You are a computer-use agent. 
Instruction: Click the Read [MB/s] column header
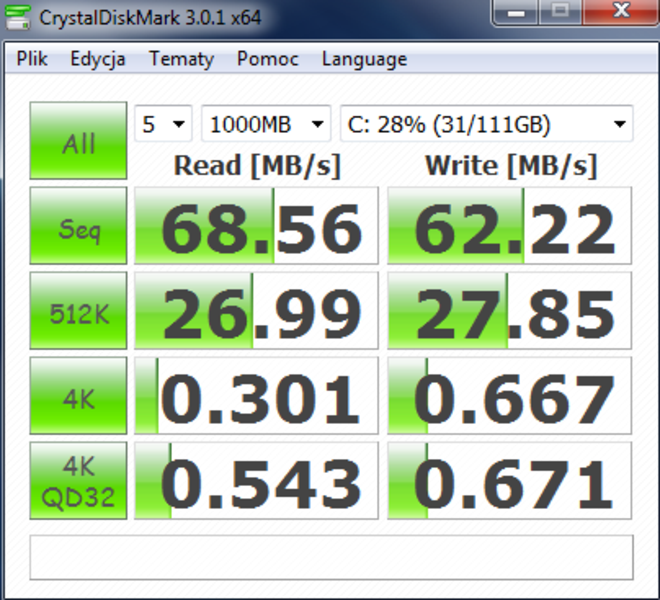[257, 165]
